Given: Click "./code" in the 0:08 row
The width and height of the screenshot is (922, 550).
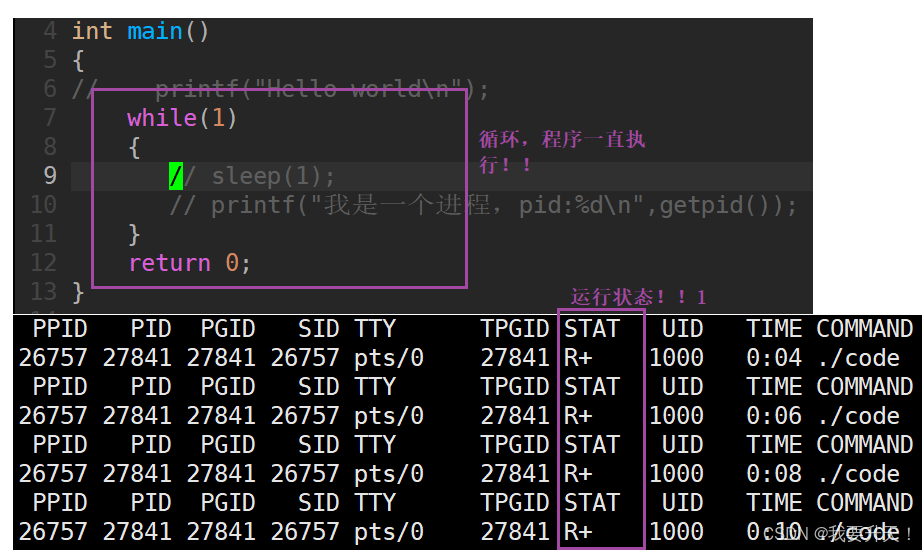Looking at the screenshot, I should click(859, 474).
